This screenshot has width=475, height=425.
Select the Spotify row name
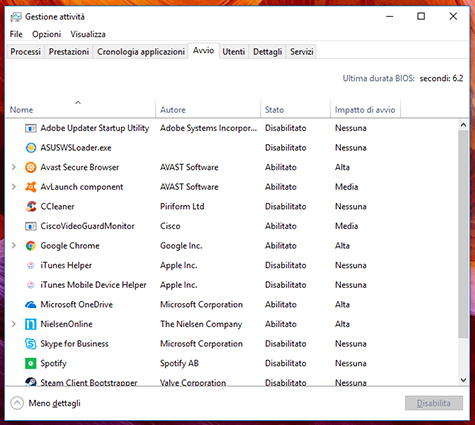[53, 364]
